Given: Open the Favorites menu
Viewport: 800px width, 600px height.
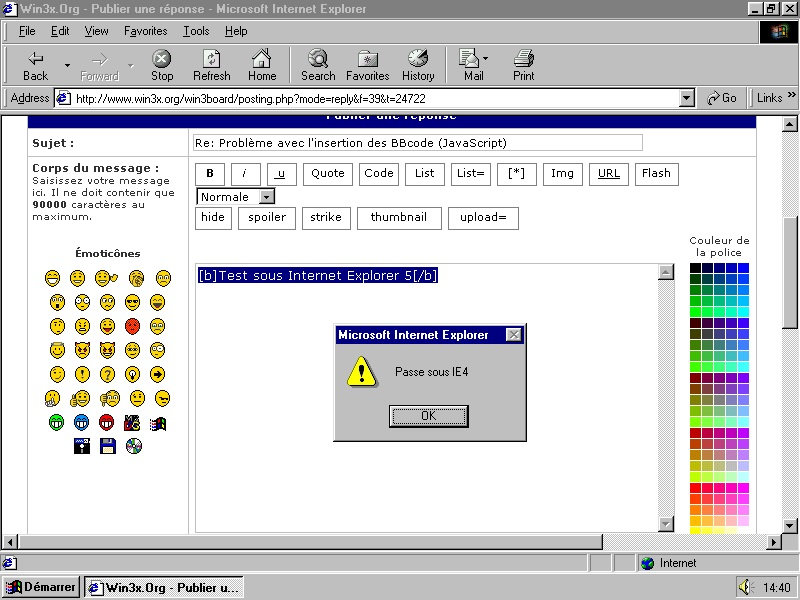Looking at the screenshot, I should pos(145,31).
